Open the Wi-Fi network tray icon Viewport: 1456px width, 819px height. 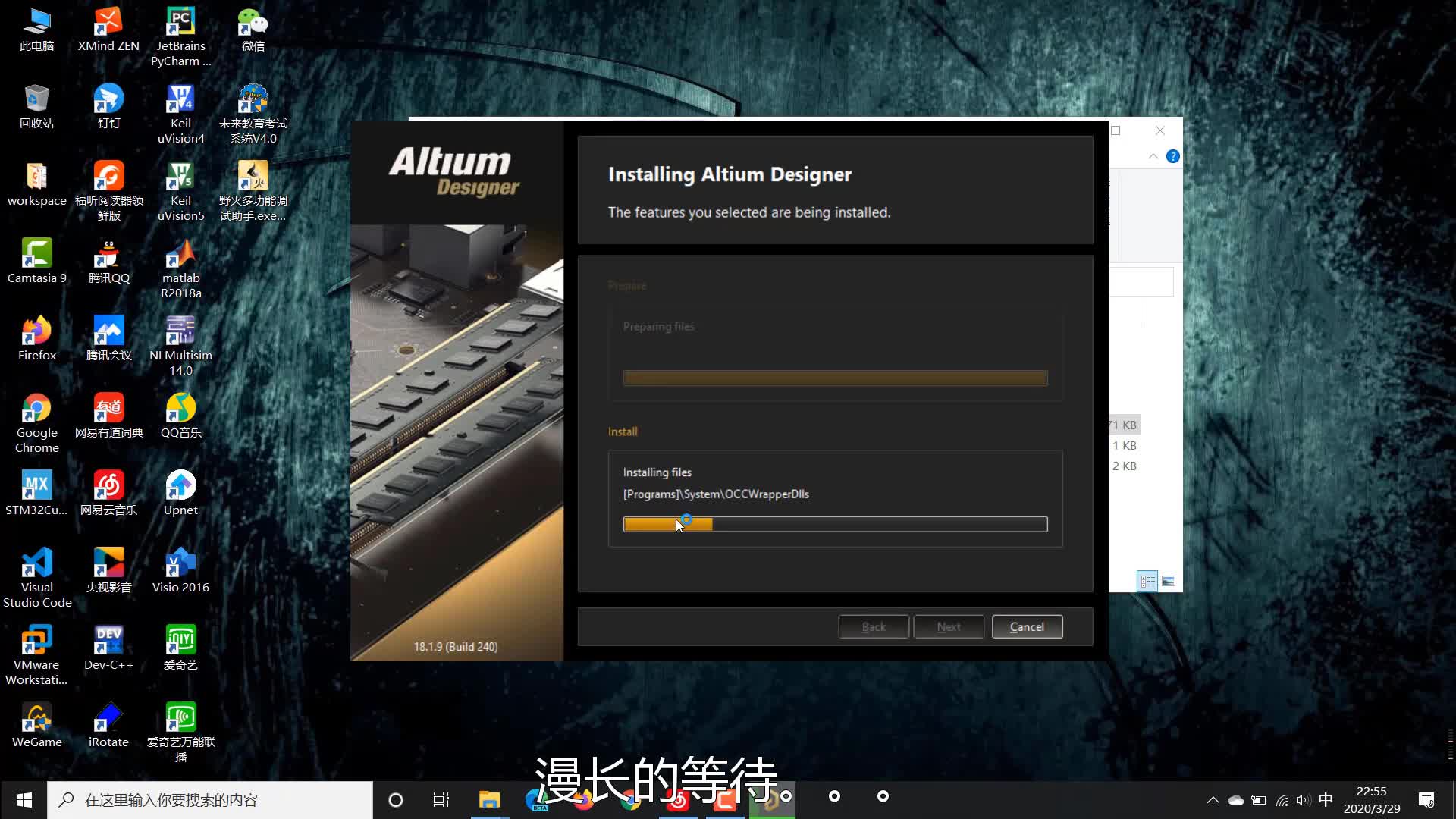pos(1282,800)
